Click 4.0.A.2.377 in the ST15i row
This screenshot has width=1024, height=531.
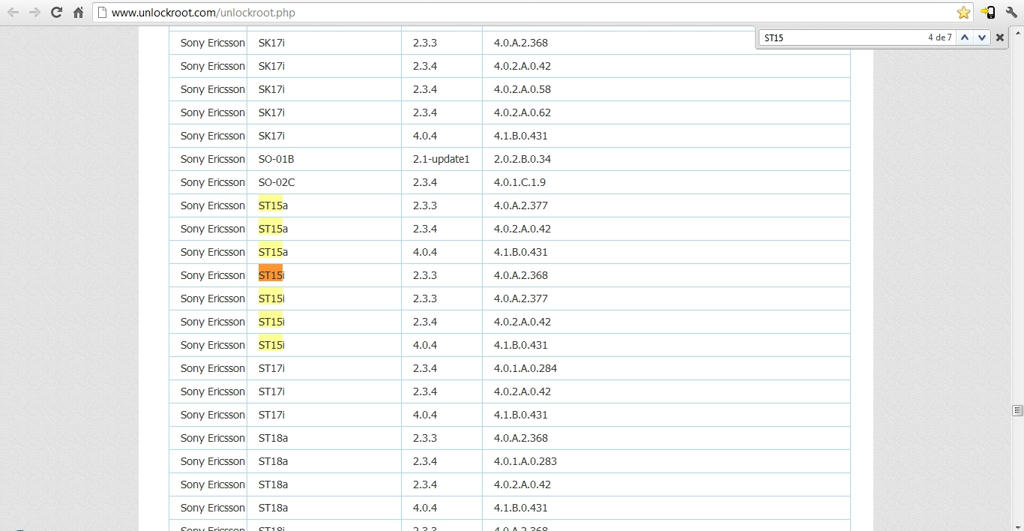(x=520, y=298)
